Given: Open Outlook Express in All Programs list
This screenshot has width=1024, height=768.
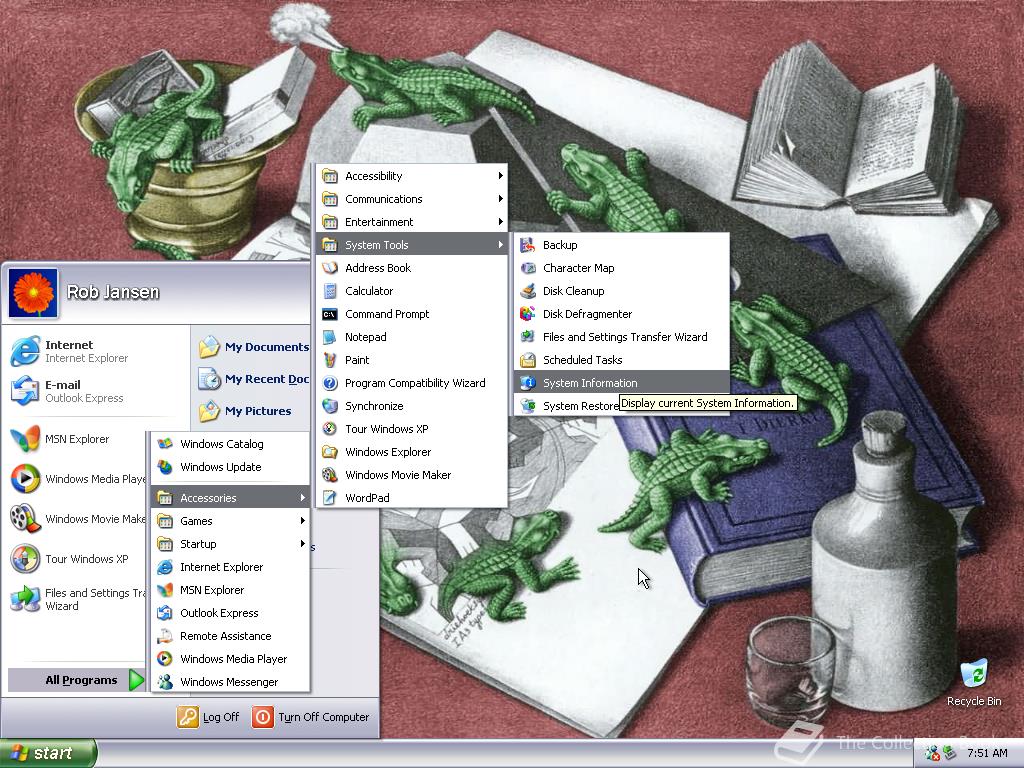Looking at the screenshot, I should 231,613.
